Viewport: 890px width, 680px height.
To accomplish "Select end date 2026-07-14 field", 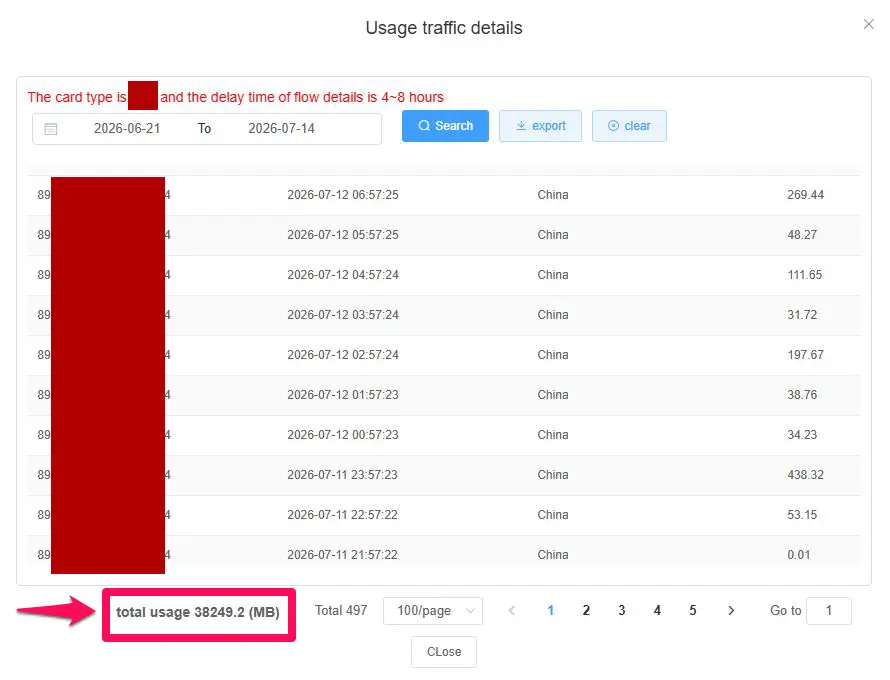I will coord(282,129).
